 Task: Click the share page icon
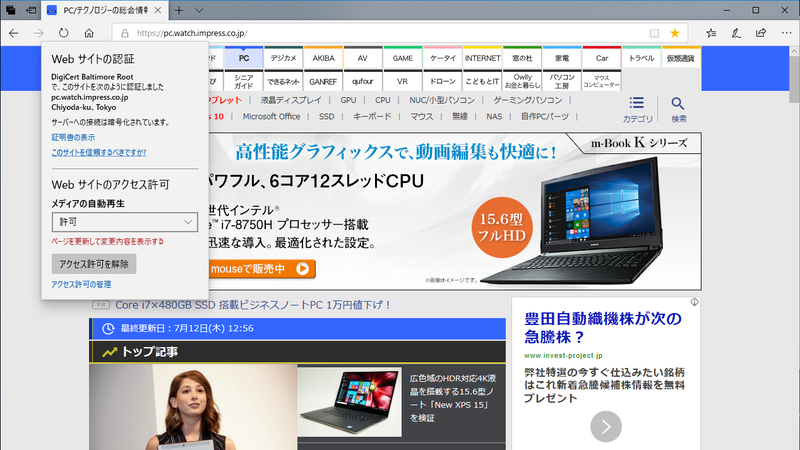pos(761,33)
